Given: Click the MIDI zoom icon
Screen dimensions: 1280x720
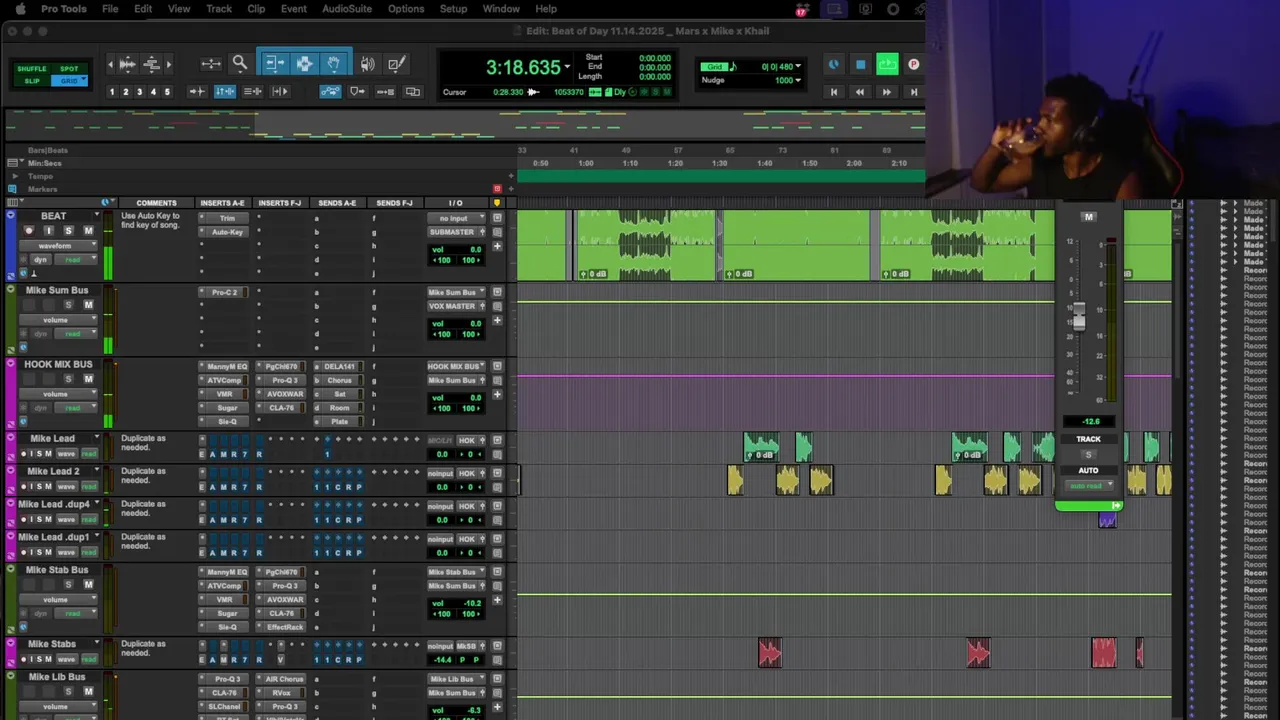Looking at the screenshot, I should click(x=152, y=64).
